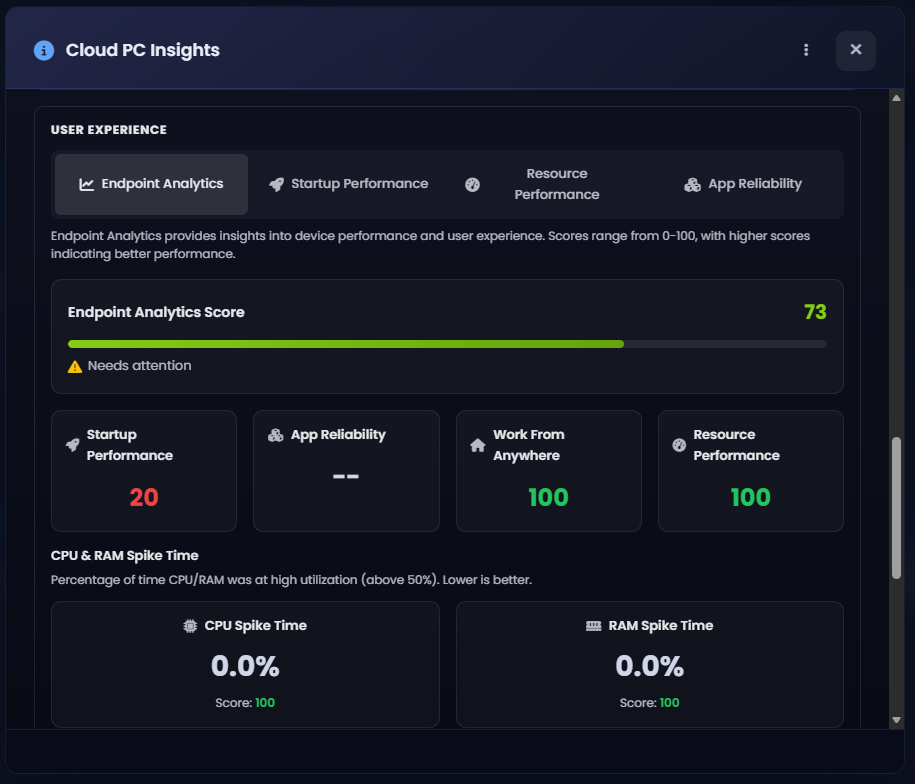Click the memory icon next to RAM Spike Time
Image resolution: width=915 pixels, height=784 pixels.
[593, 626]
